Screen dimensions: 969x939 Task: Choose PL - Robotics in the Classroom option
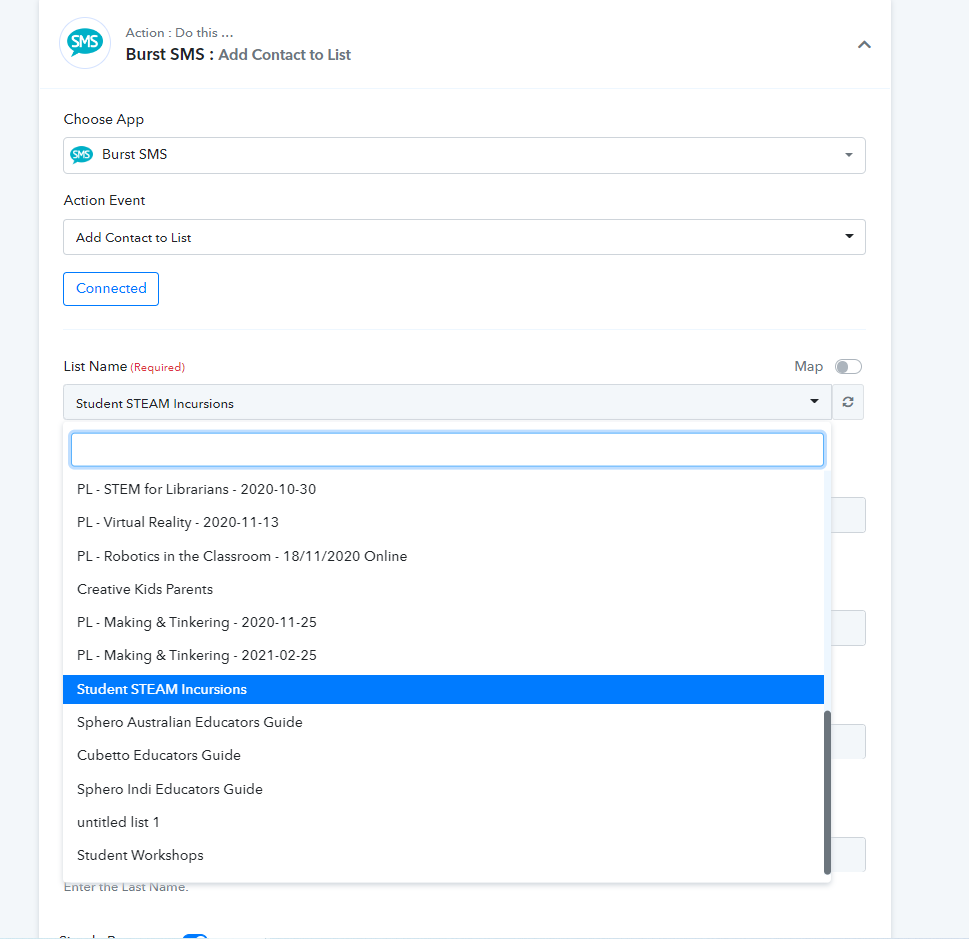[443, 556]
